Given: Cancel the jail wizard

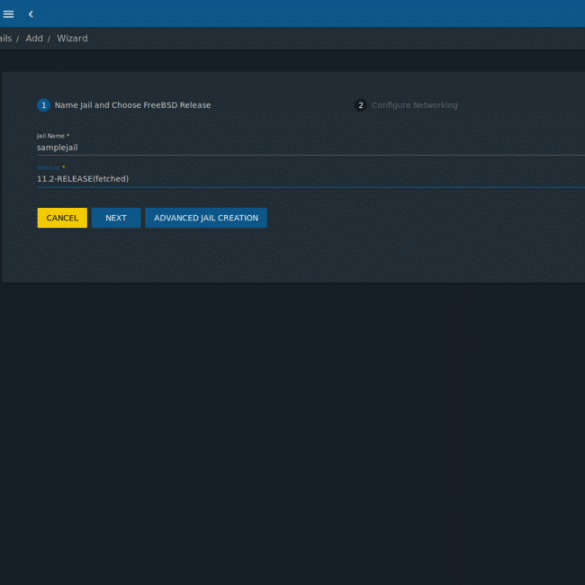Looking at the screenshot, I should click(x=62, y=218).
